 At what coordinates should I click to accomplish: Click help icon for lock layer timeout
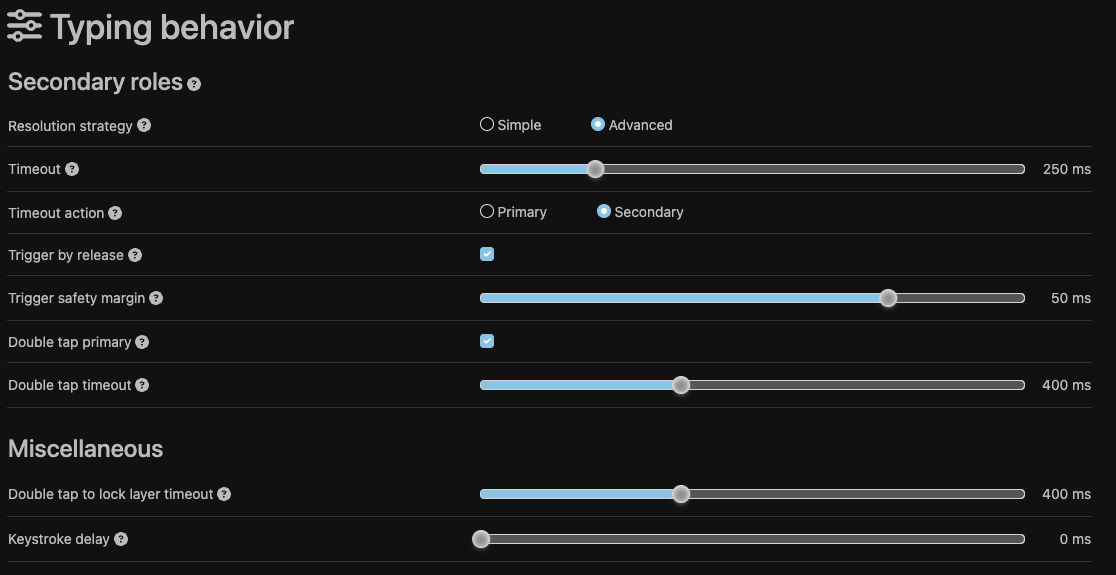224,494
